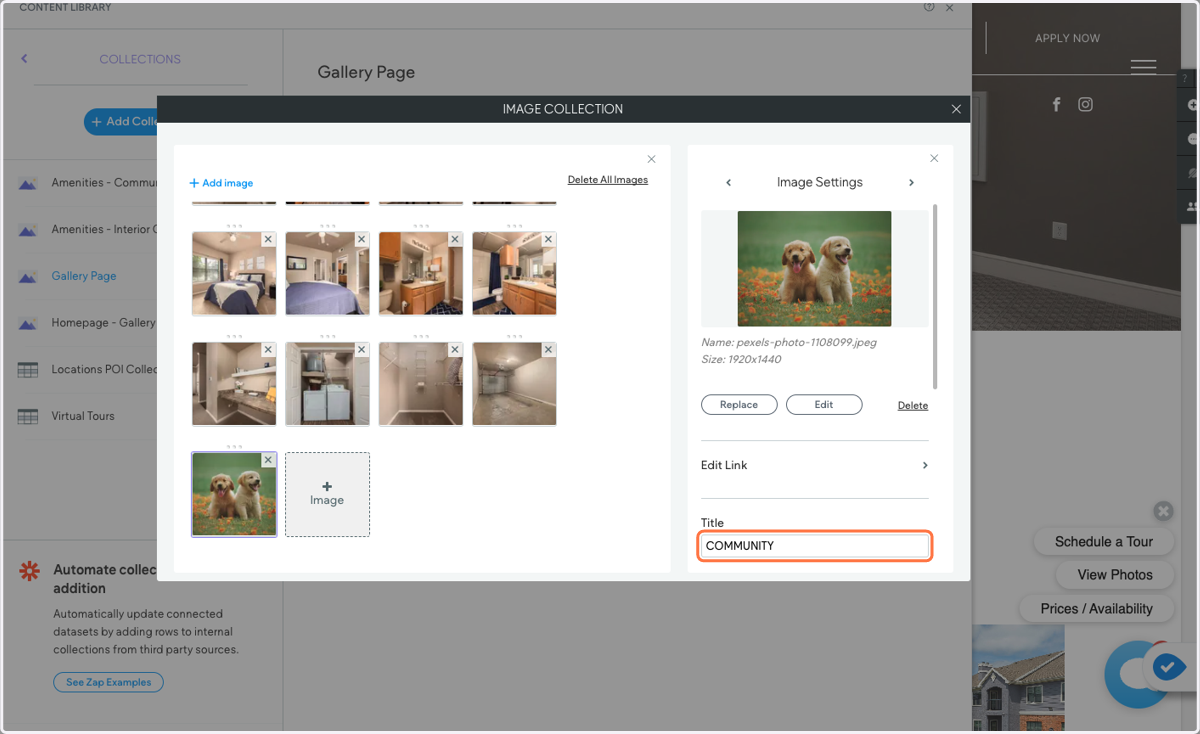The height and width of the screenshot is (734, 1200).
Task: Click the Gallery Page collection image icon
Action: (x=28, y=276)
